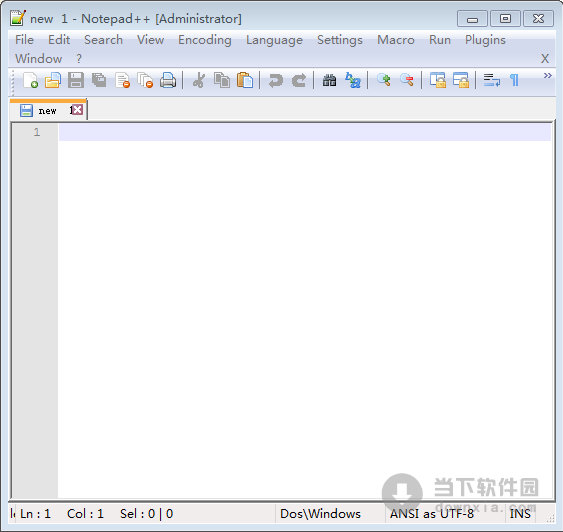Click the Notepad++ application icon in title bar

pyautogui.click(x=18, y=18)
